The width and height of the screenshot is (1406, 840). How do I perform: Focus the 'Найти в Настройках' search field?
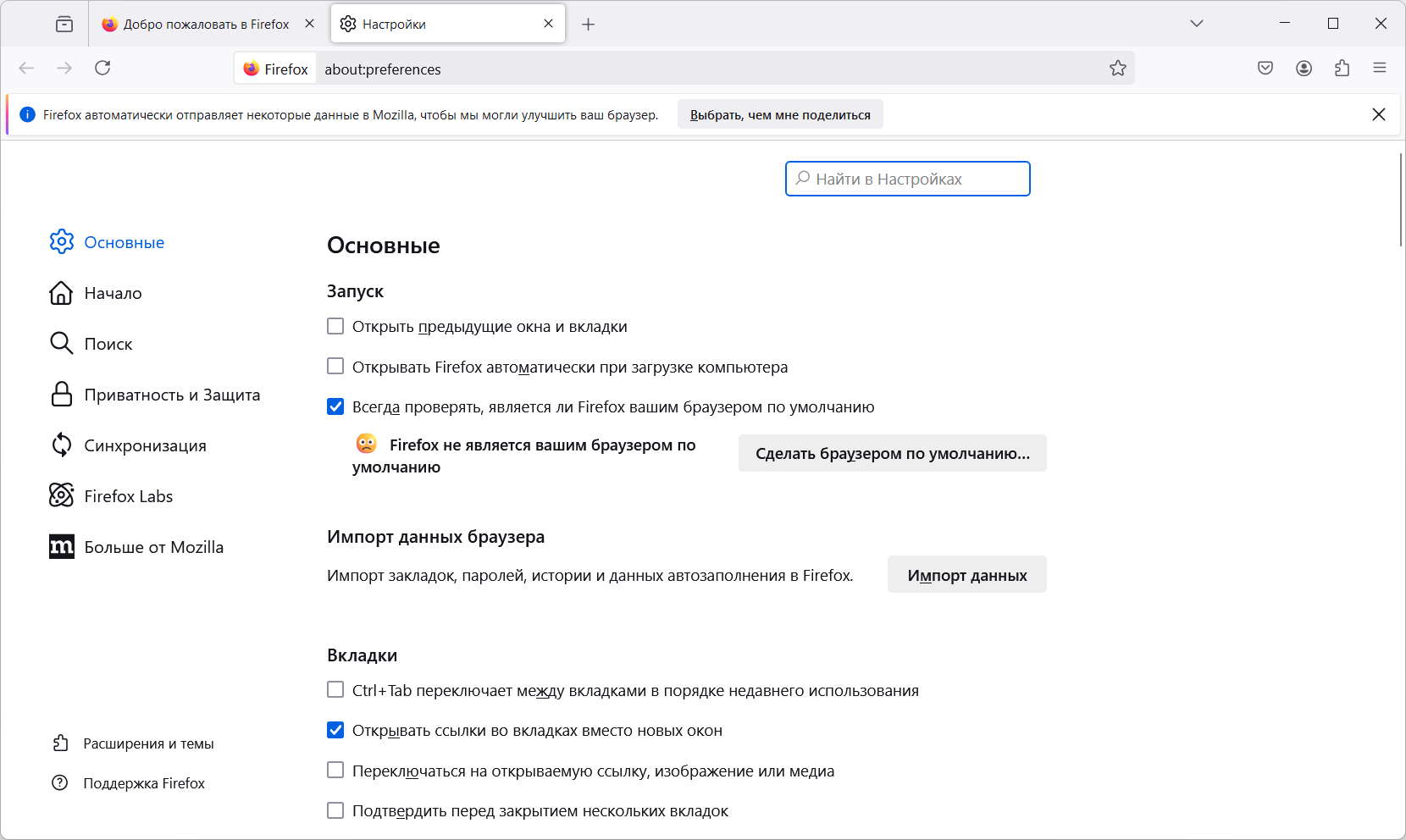coord(908,179)
